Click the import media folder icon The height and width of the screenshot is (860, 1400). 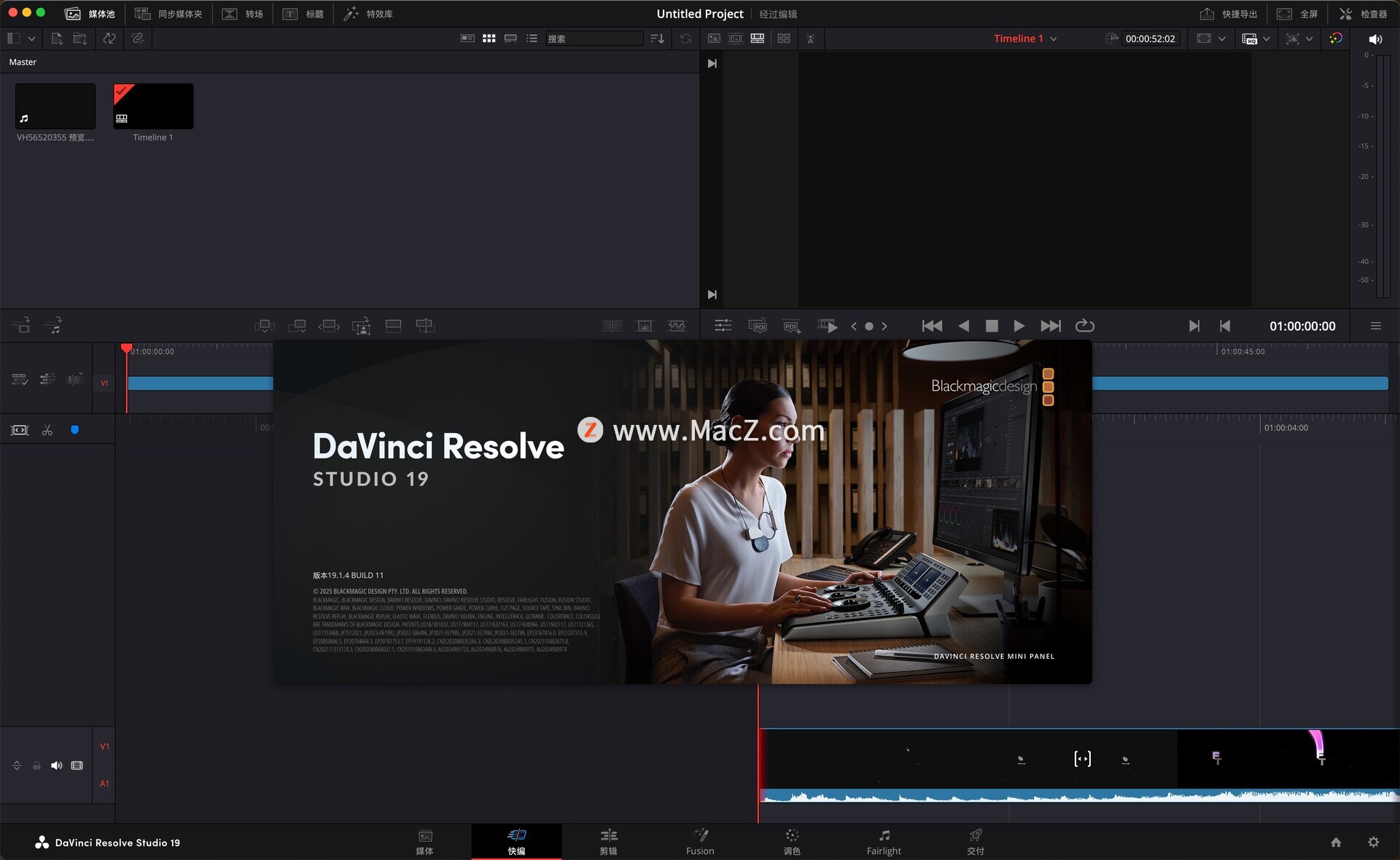80,38
